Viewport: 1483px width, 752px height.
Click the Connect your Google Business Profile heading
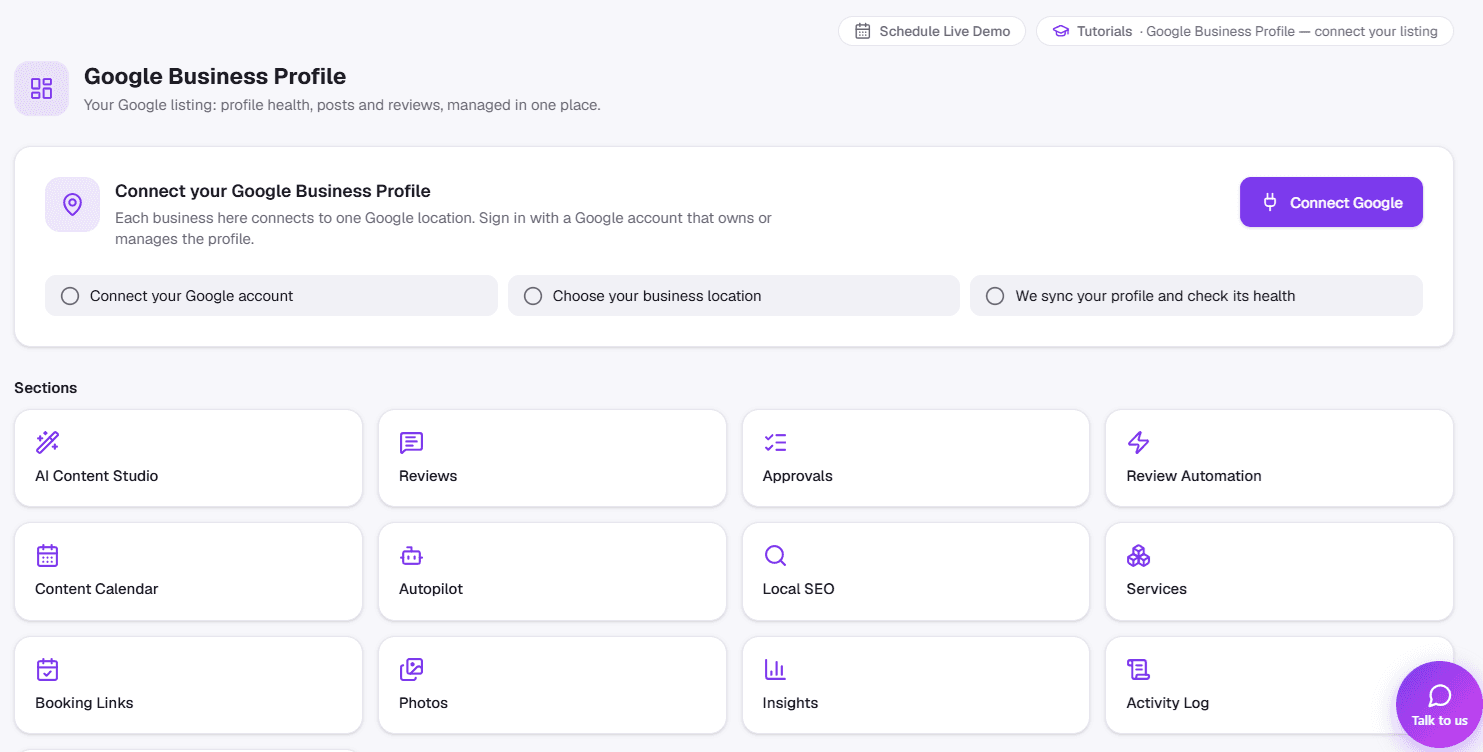[x=273, y=191]
